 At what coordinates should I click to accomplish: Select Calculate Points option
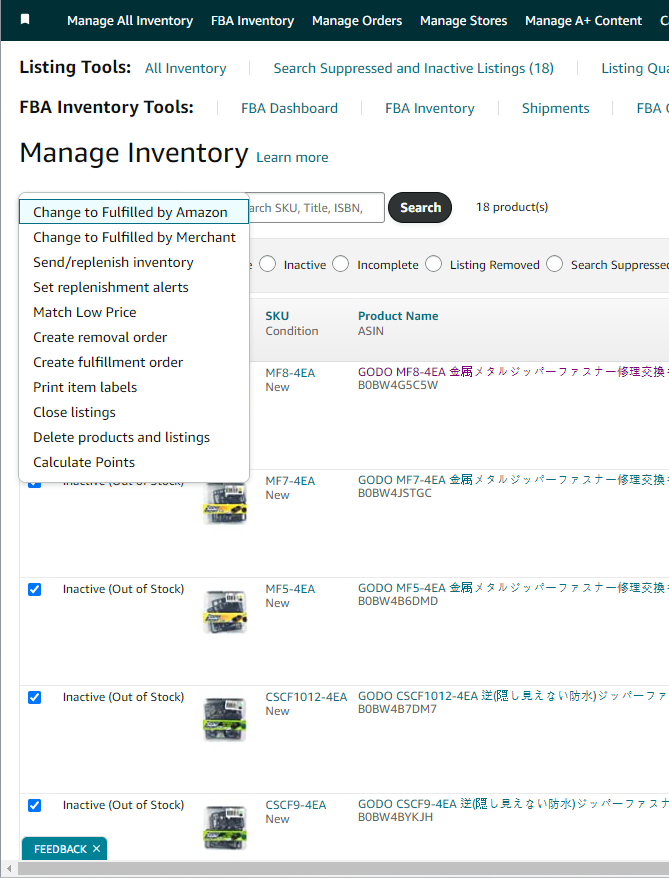click(134, 462)
